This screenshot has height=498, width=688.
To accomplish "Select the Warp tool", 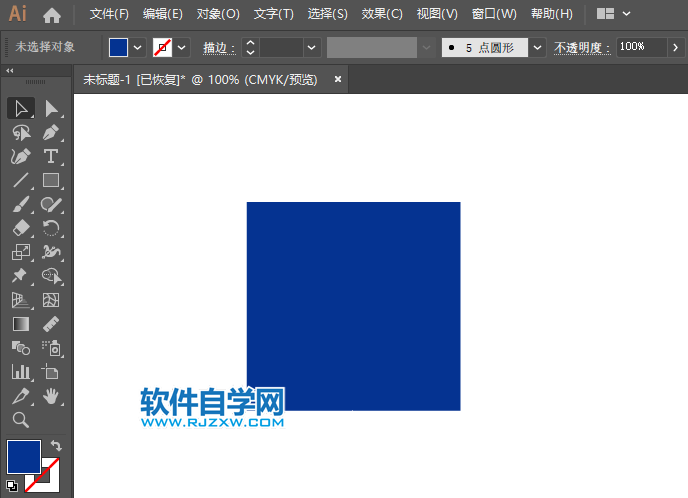I will [51, 252].
